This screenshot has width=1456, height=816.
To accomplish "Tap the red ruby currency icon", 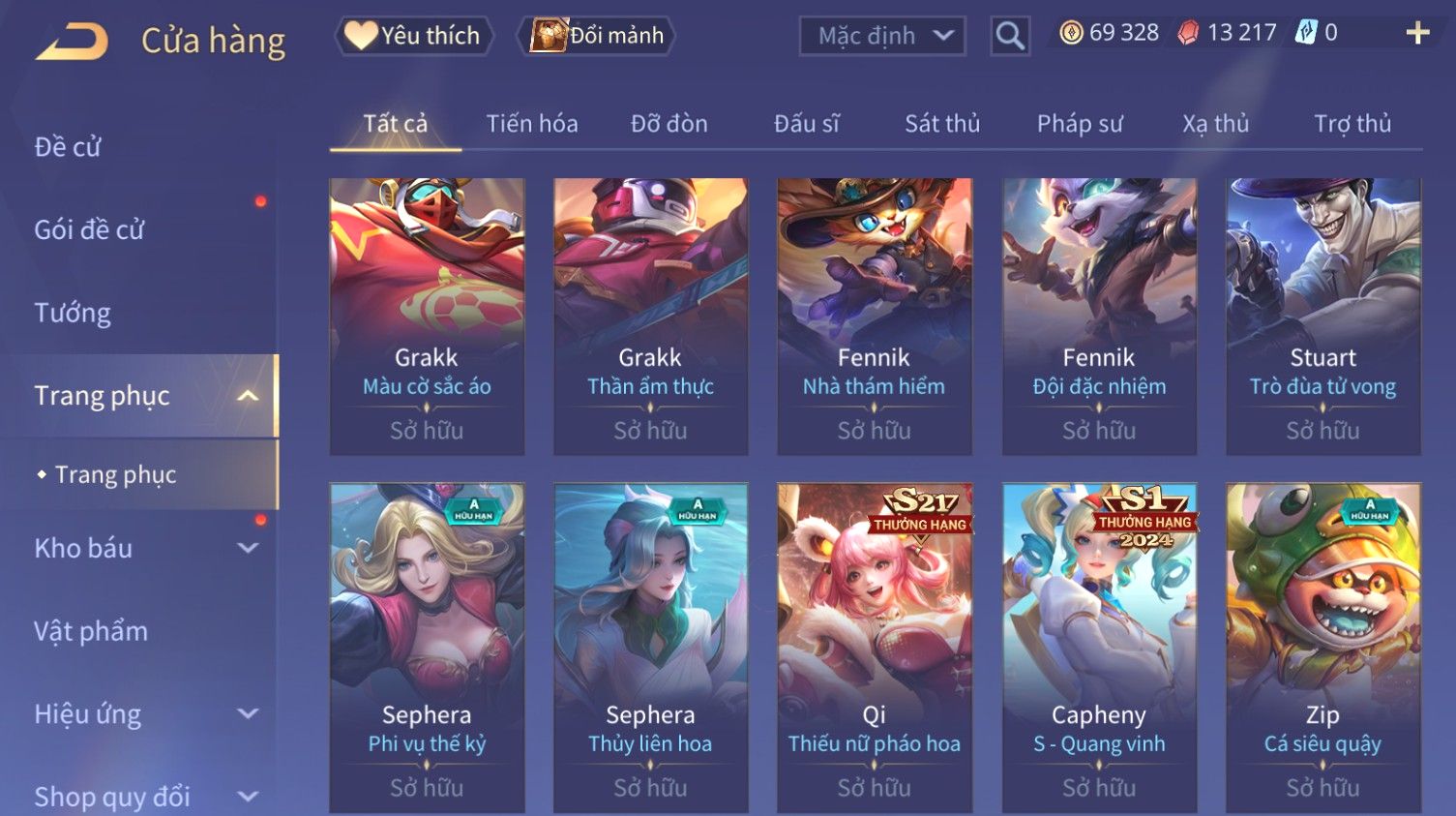I will [x=1188, y=33].
